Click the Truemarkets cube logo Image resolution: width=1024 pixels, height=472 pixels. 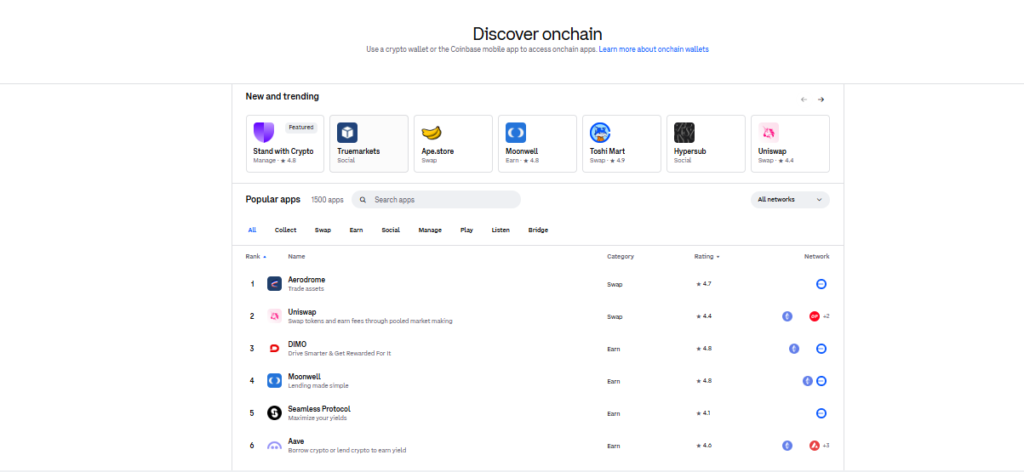pyautogui.click(x=347, y=133)
